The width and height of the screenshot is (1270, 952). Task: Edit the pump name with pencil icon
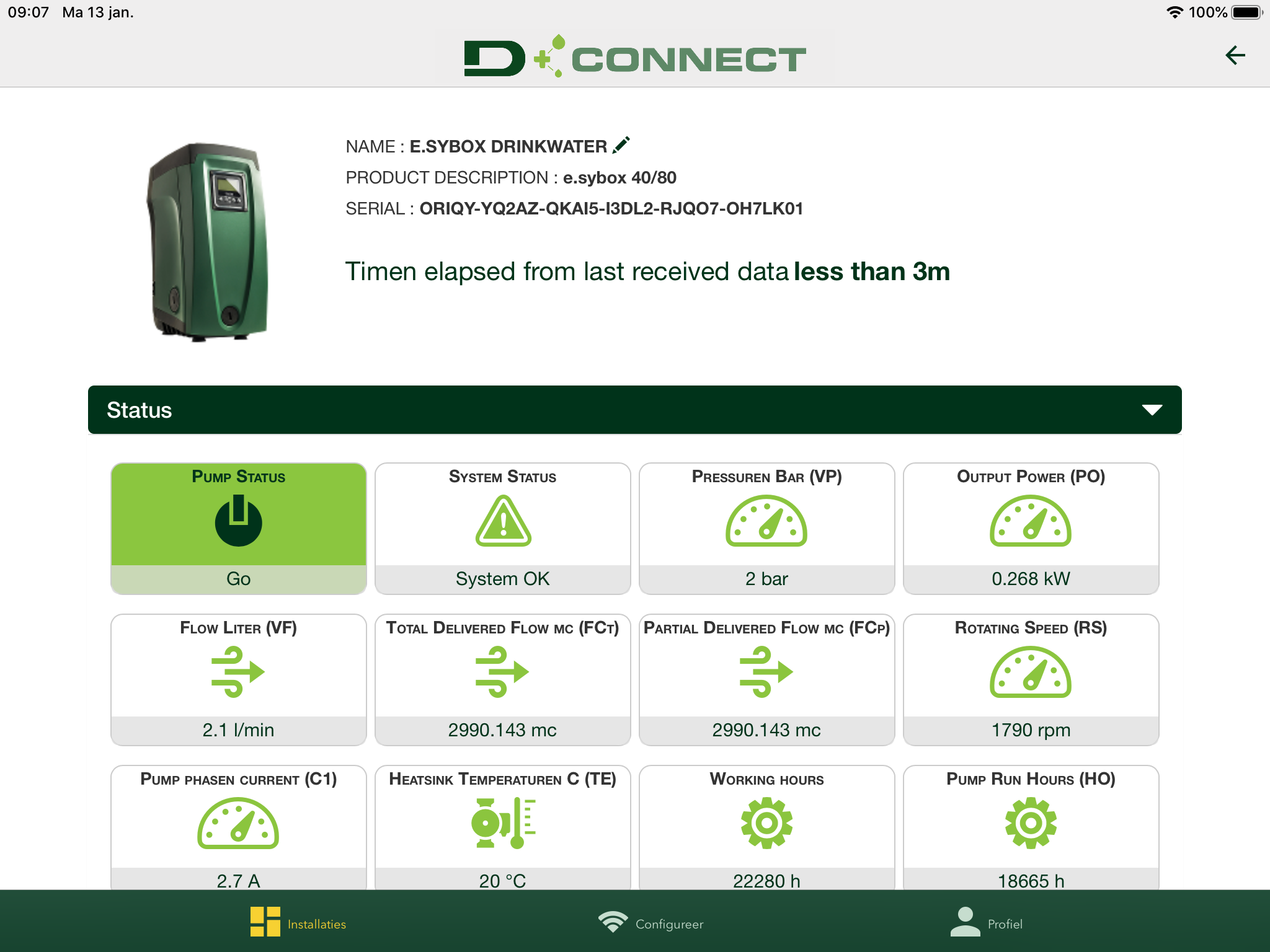(621, 145)
